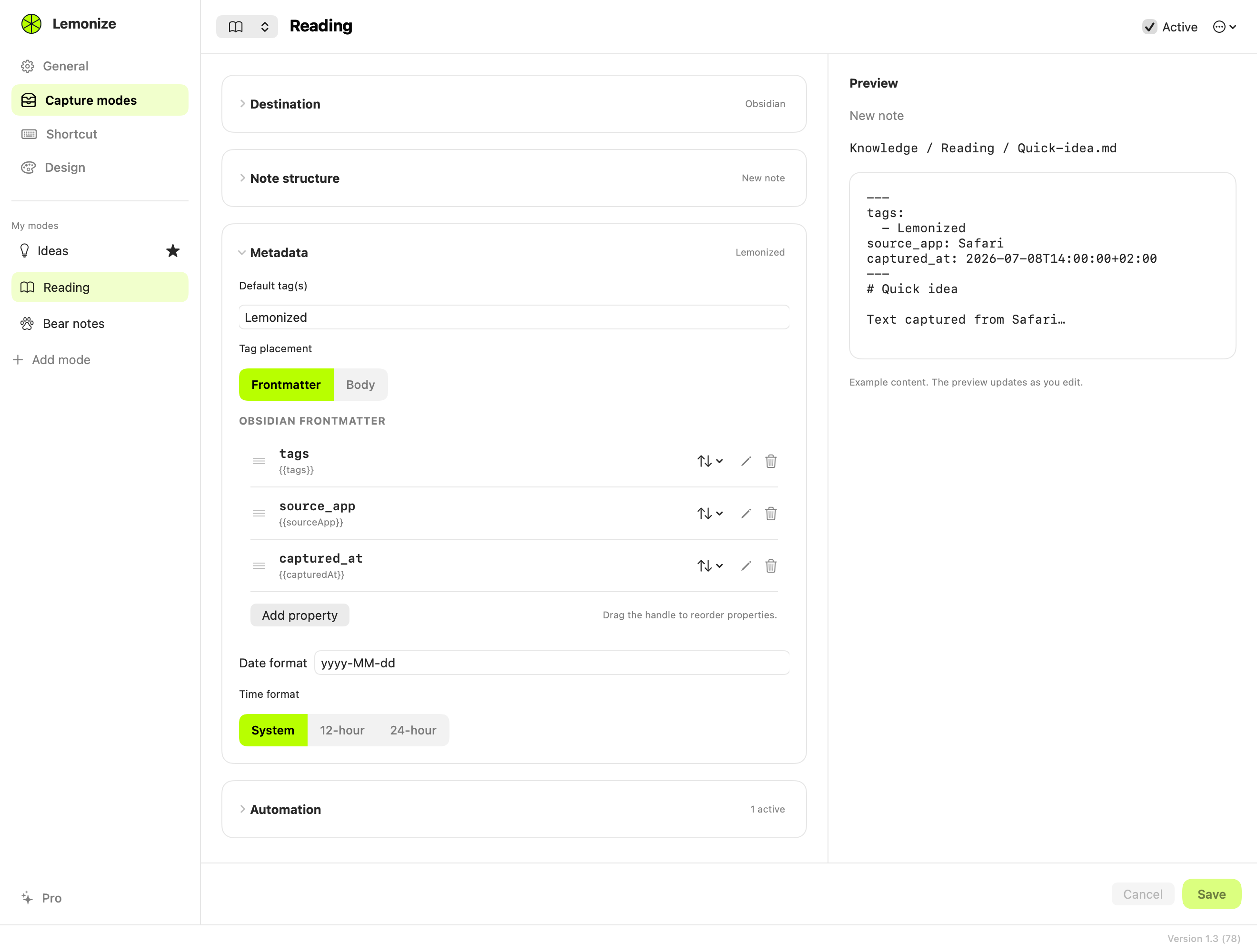Image resolution: width=1257 pixels, height=952 pixels.
Task: Click the drag handle for tags property
Action: click(259, 461)
